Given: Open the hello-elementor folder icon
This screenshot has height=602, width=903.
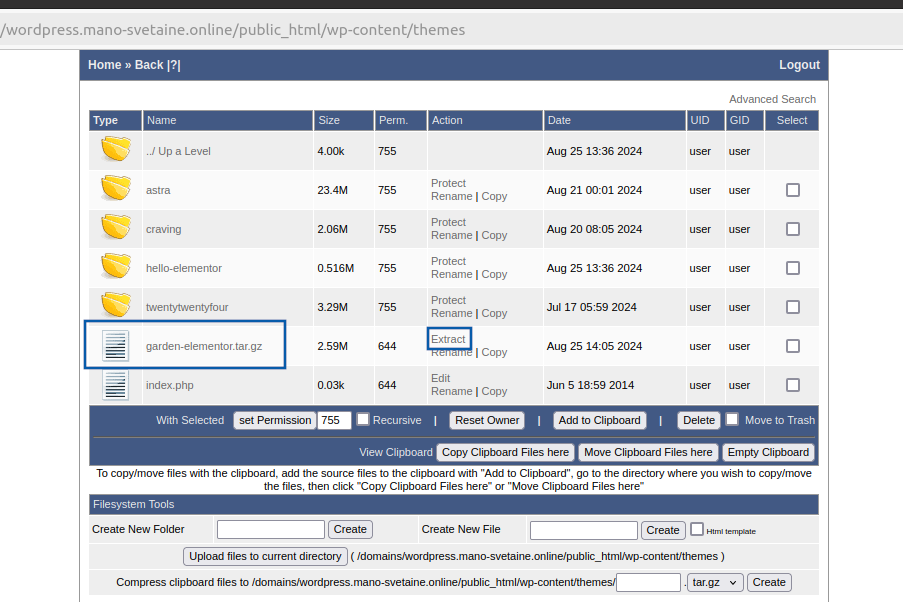Looking at the screenshot, I should (x=116, y=266).
